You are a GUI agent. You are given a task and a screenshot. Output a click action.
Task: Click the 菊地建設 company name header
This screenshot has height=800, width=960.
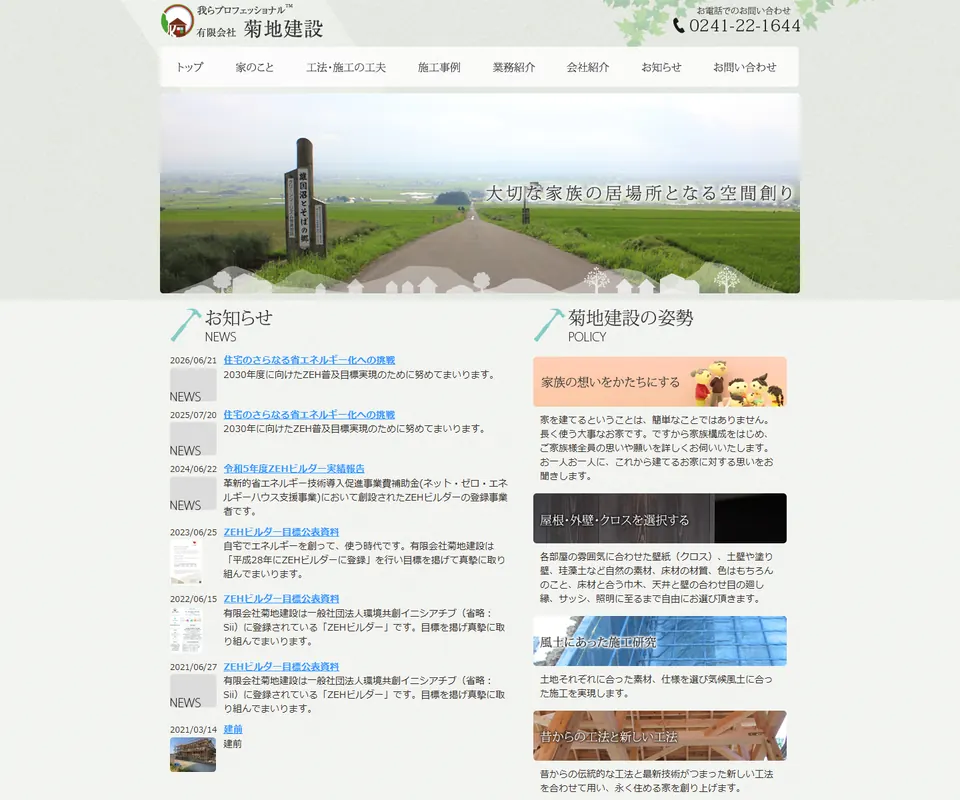click(283, 29)
